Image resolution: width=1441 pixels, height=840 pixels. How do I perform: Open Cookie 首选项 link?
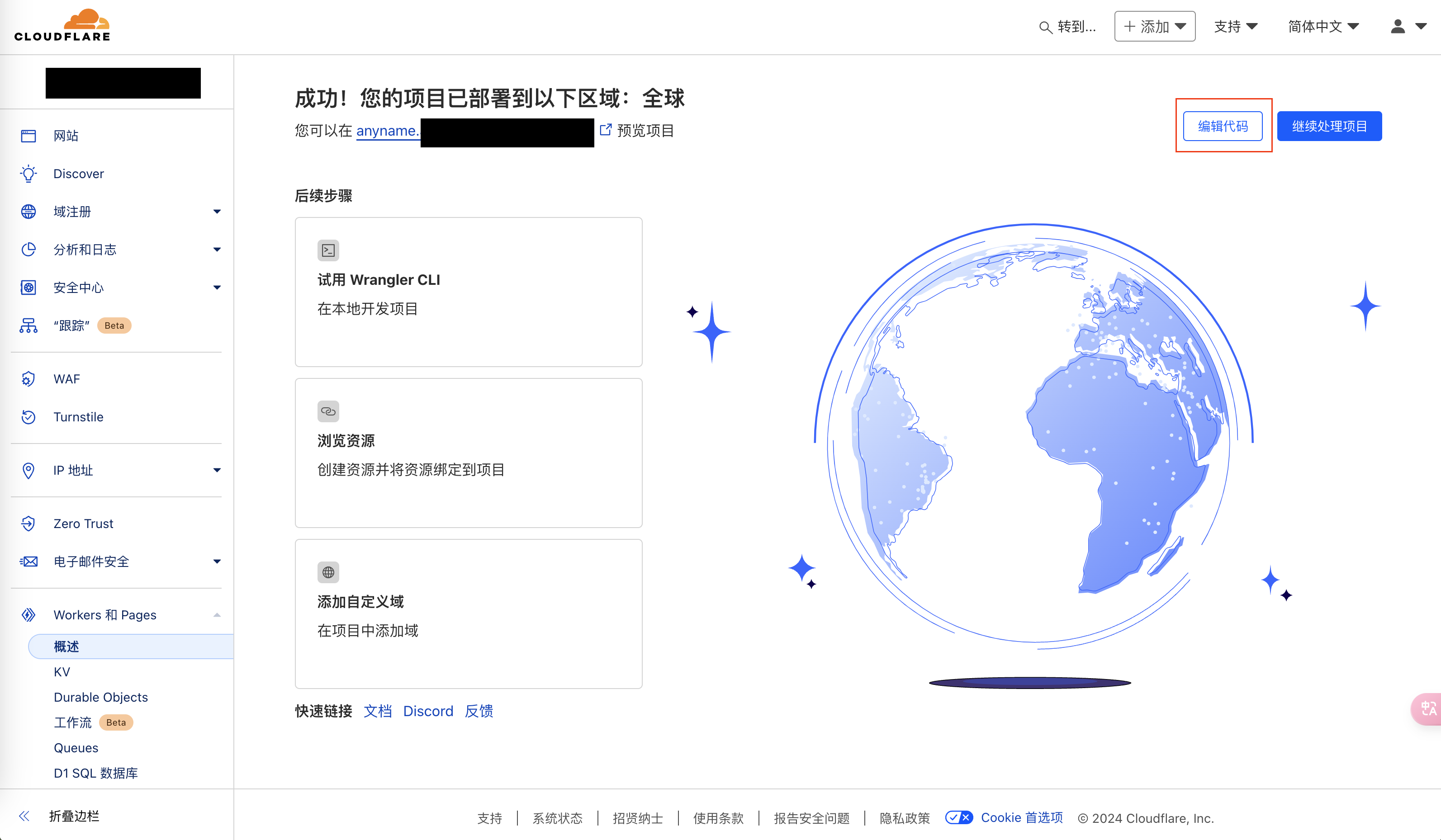1022,818
